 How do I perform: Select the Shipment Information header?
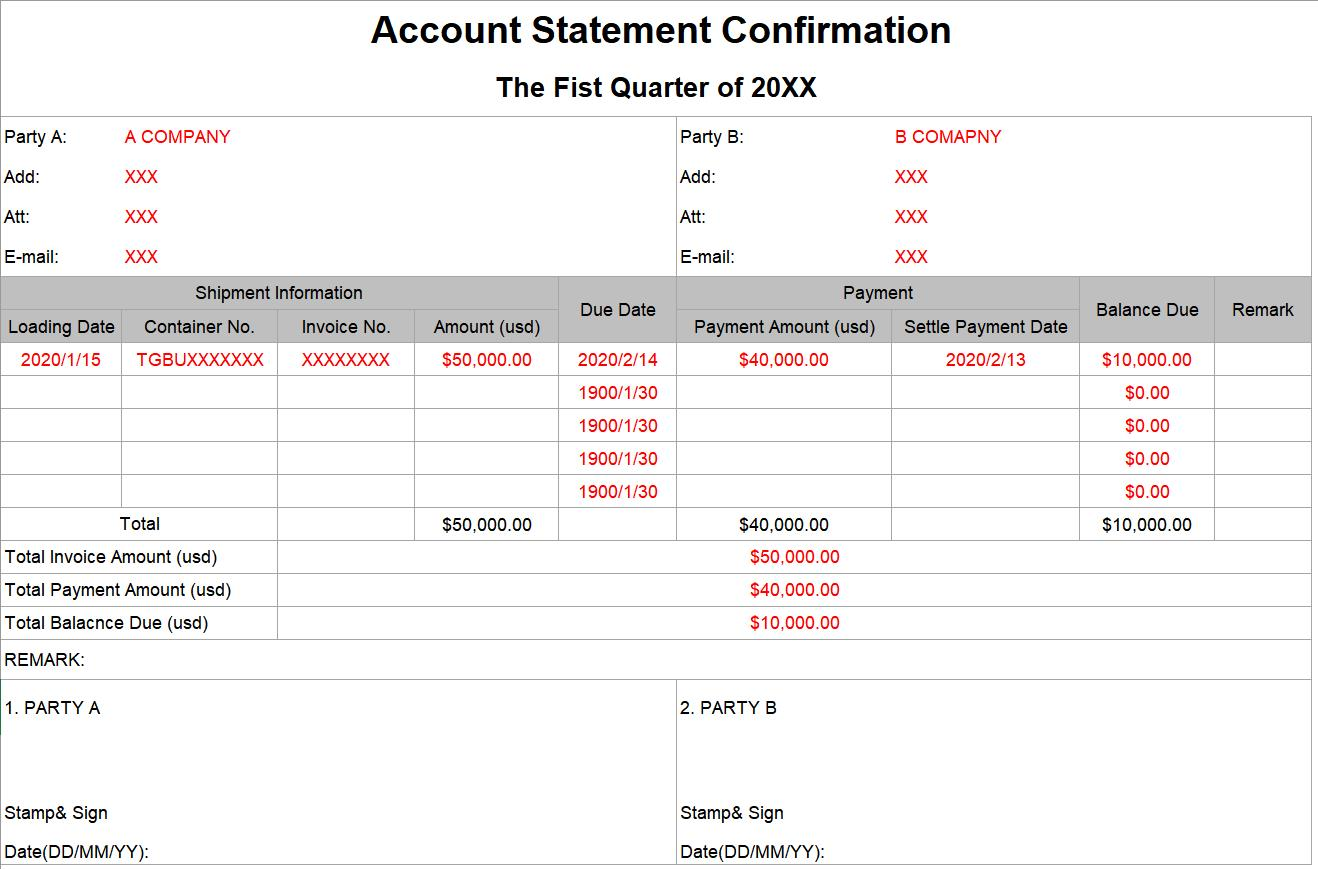click(279, 293)
